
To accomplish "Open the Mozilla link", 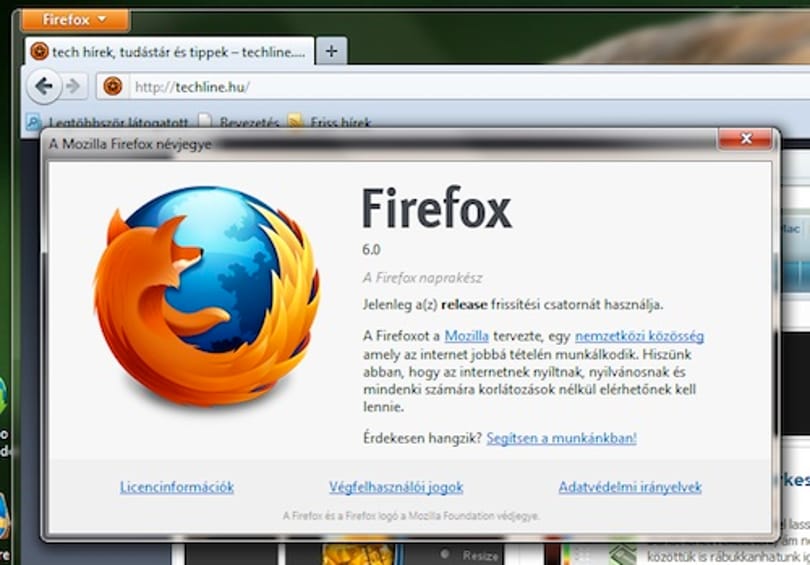I will point(466,336).
